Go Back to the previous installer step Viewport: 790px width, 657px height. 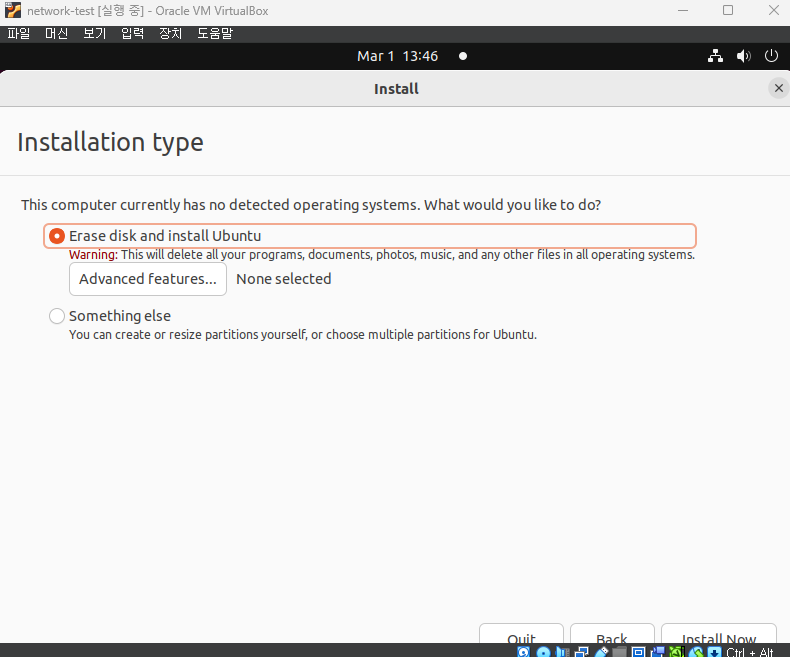[x=612, y=634]
